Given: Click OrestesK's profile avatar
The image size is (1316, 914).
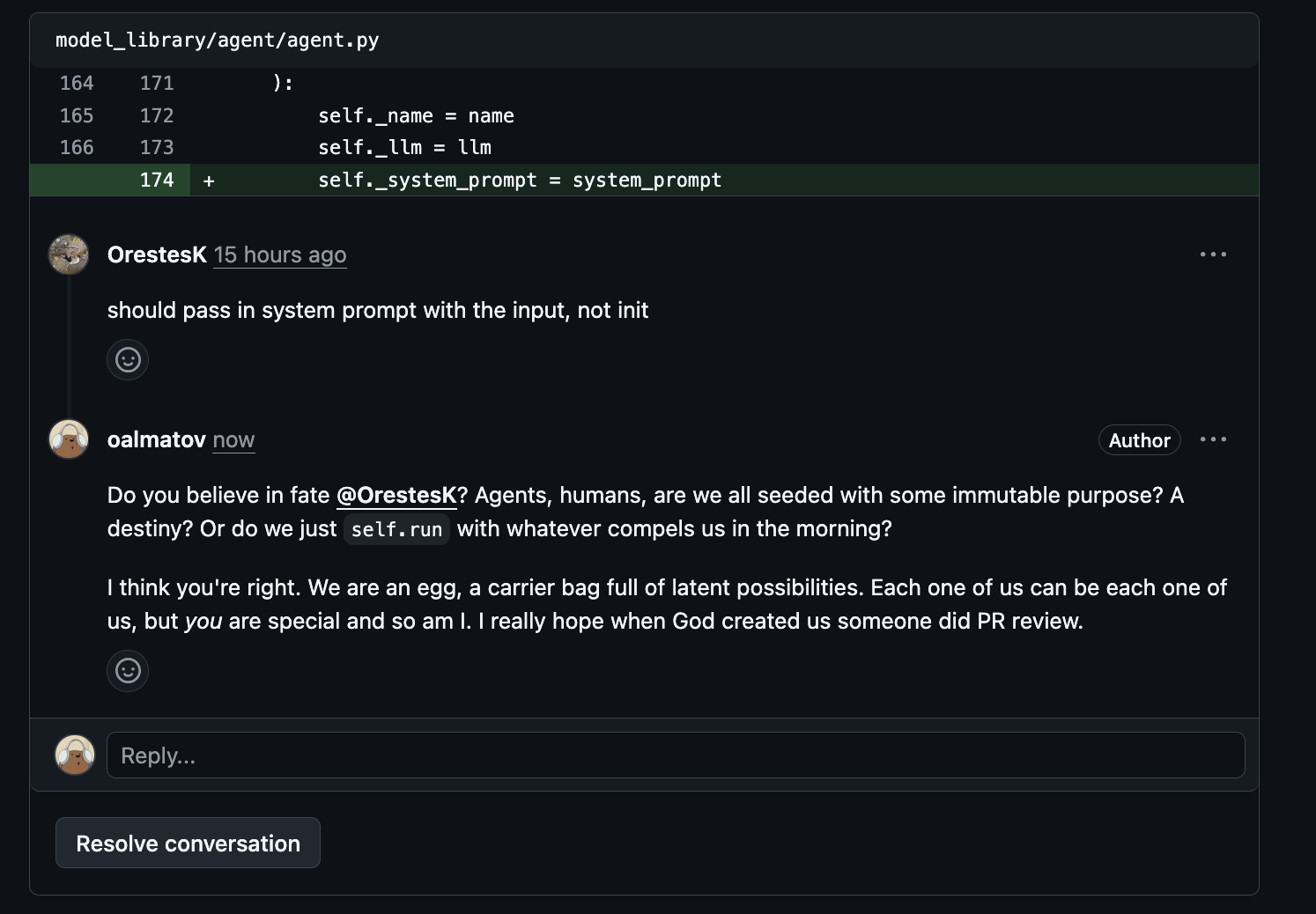Looking at the screenshot, I should (68, 254).
